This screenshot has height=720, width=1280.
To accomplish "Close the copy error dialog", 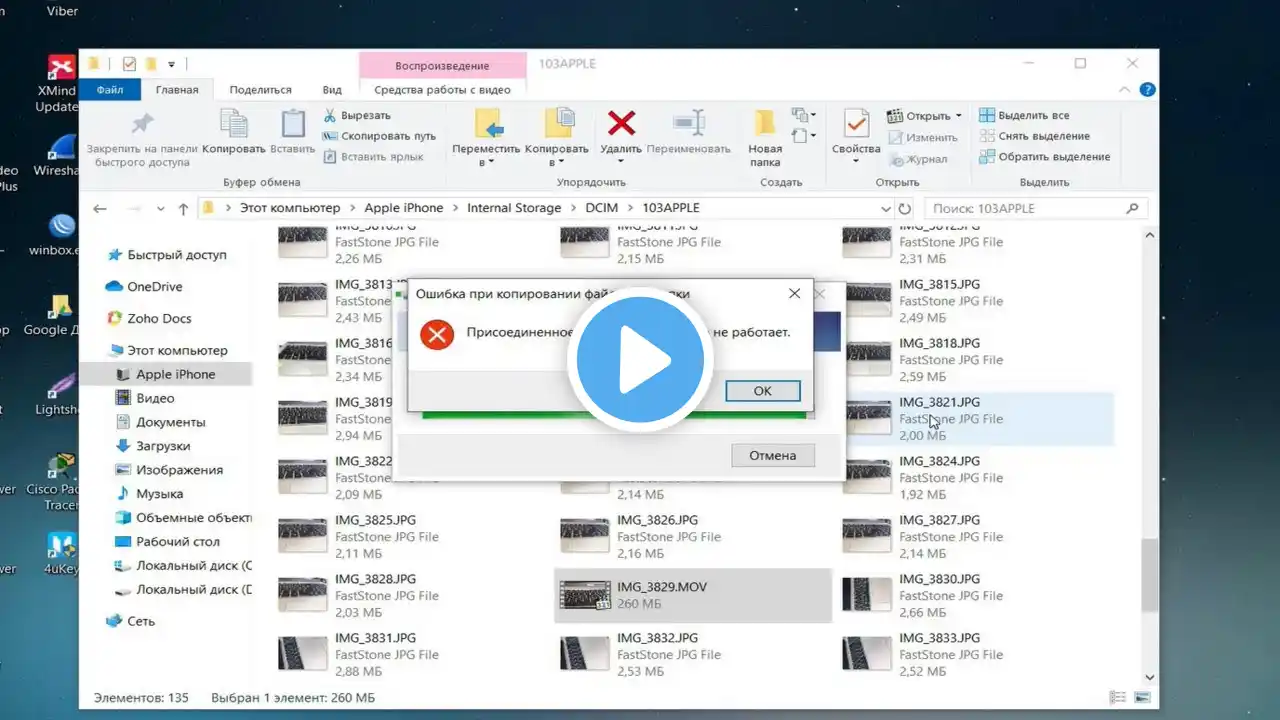I will point(794,294).
